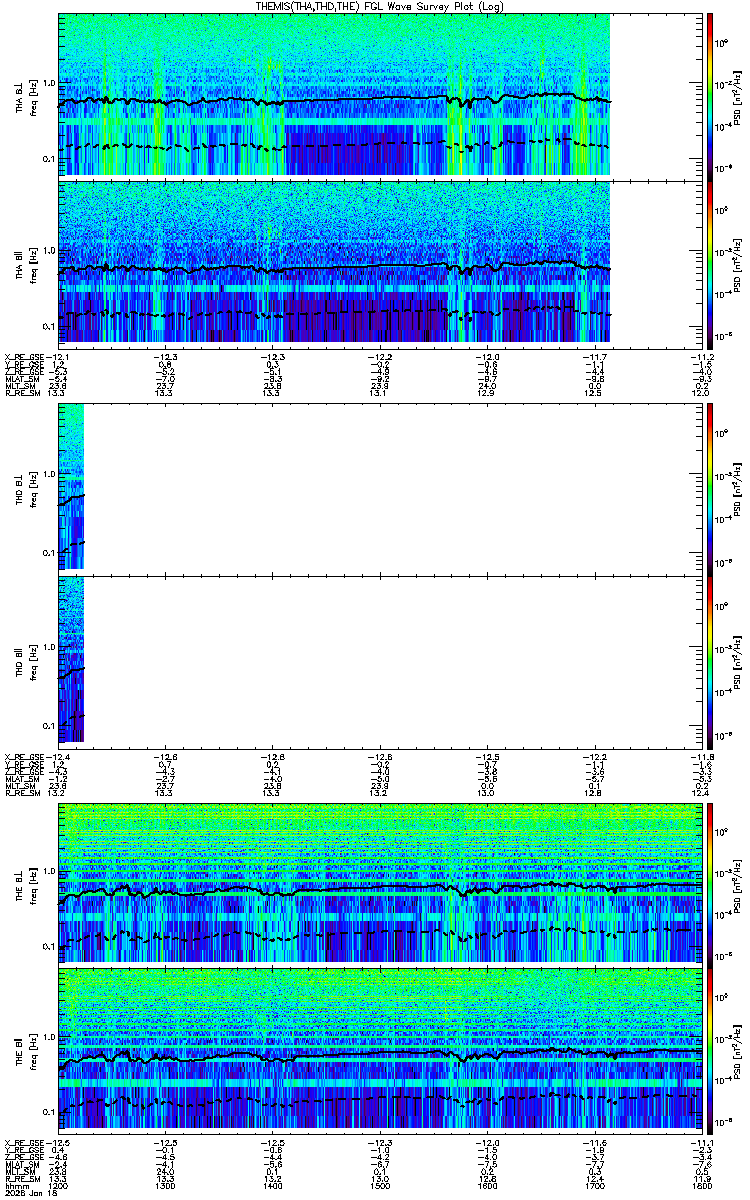Click the 0.1 frequency tick on THE B-parallel
This screenshot has width=750, height=1200.
pos(49,1112)
